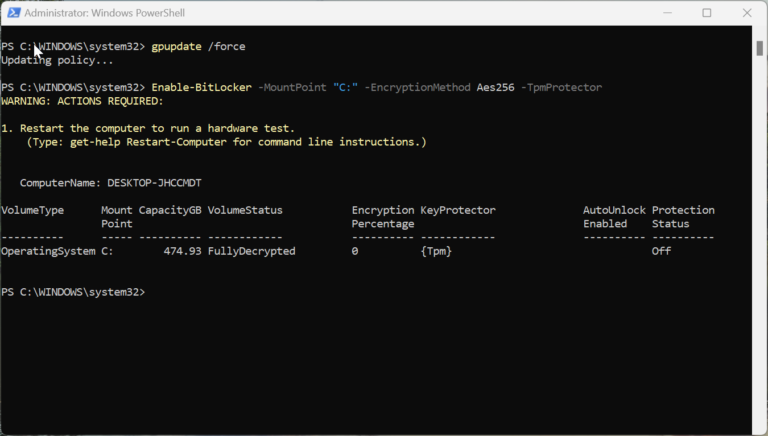
Task: Click the 'VolumeStatus' column header
Action: (x=245, y=210)
